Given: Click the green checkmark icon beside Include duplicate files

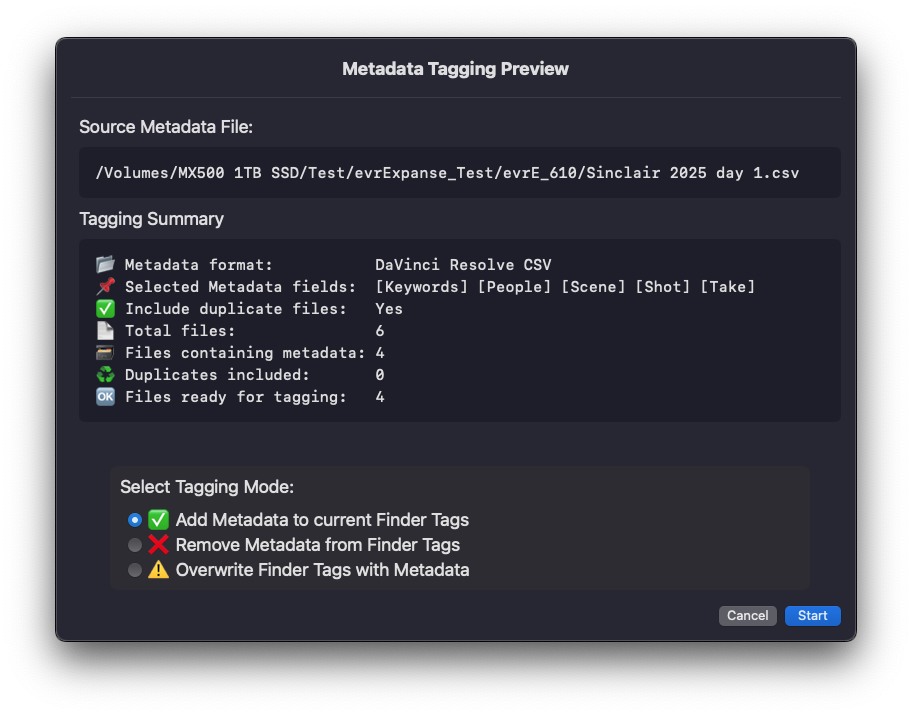Looking at the screenshot, I should point(105,309).
